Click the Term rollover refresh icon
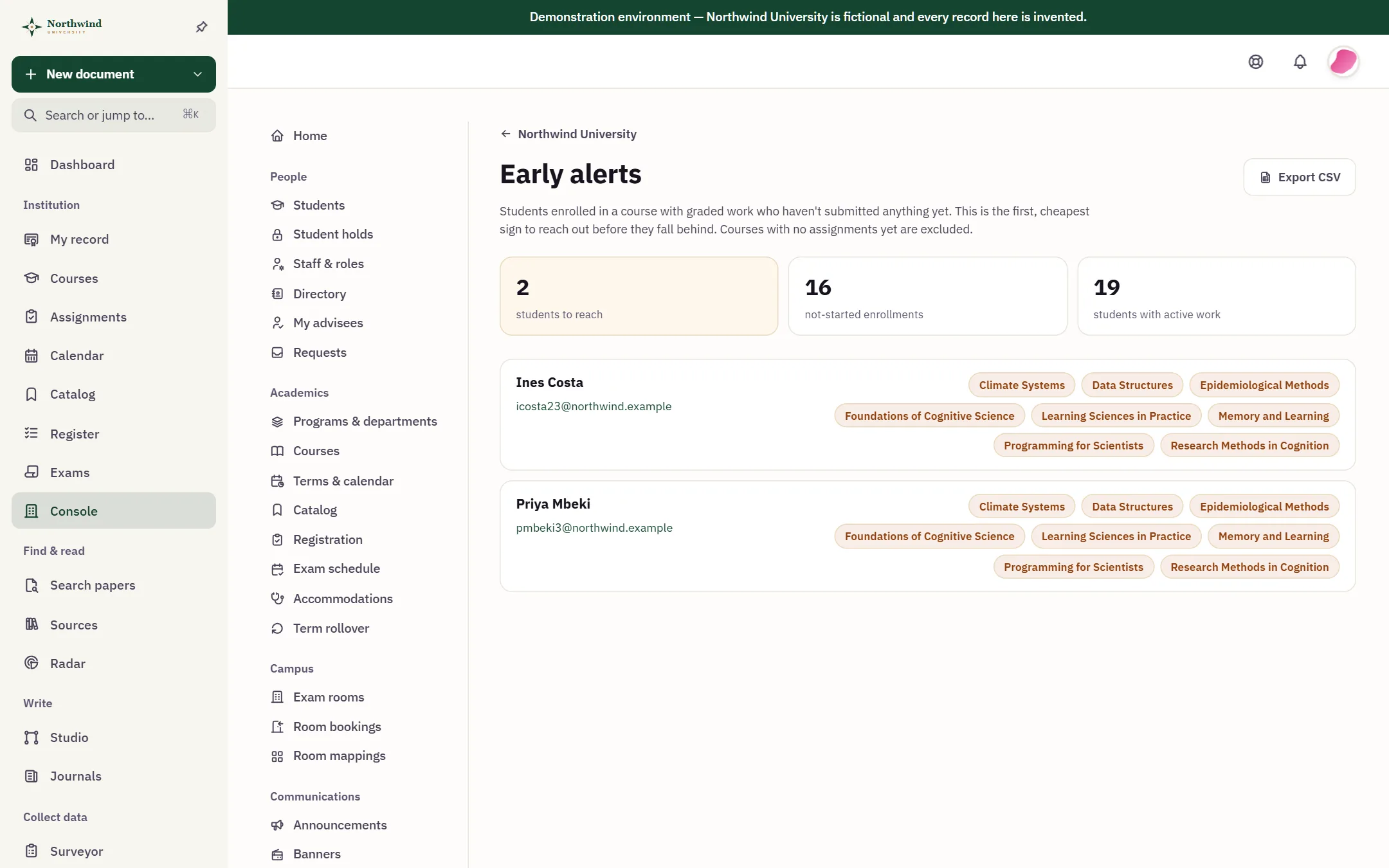The image size is (1389, 868). (x=277, y=628)
